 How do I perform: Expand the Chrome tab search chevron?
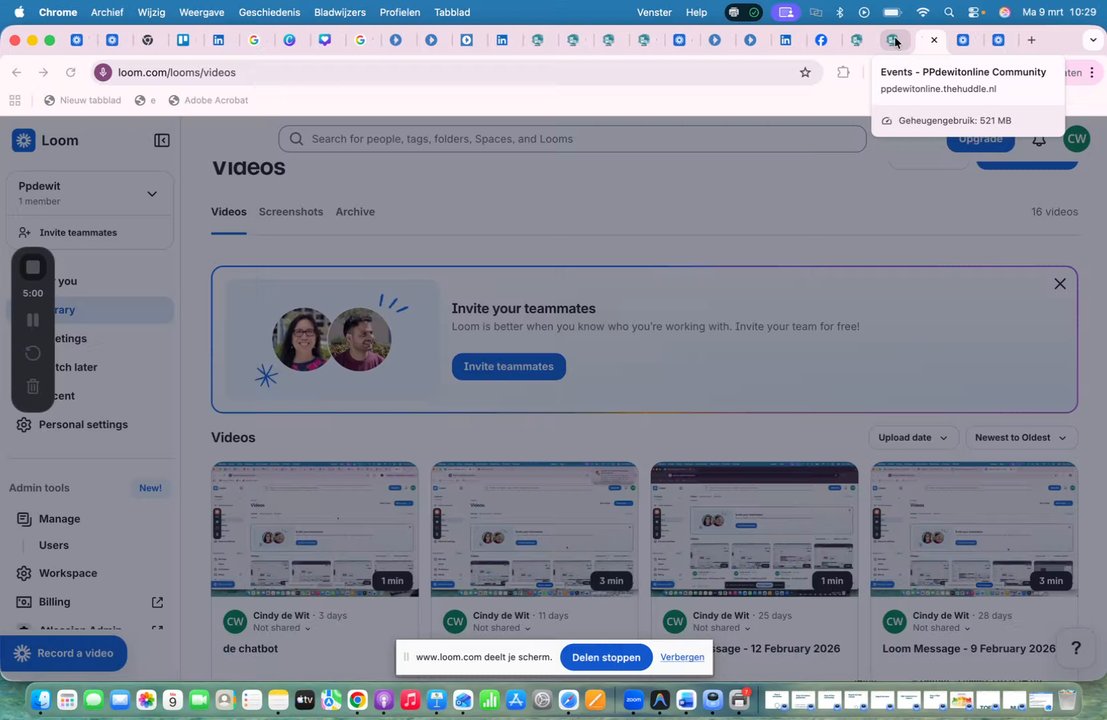tap(1092, 40)
